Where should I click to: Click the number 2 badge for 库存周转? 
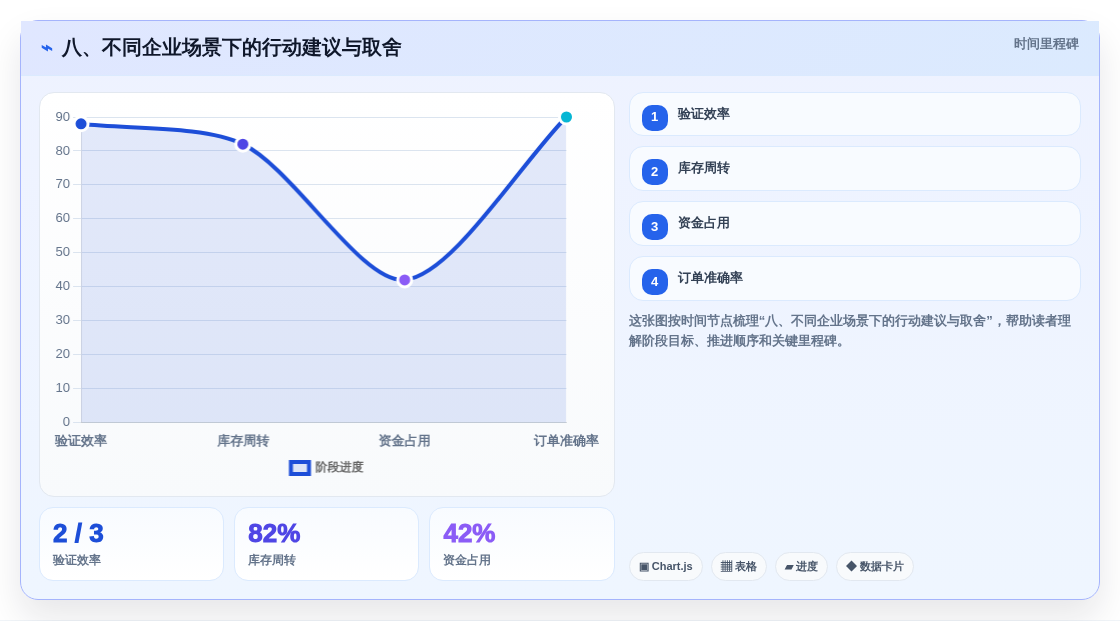coord(654,172)
